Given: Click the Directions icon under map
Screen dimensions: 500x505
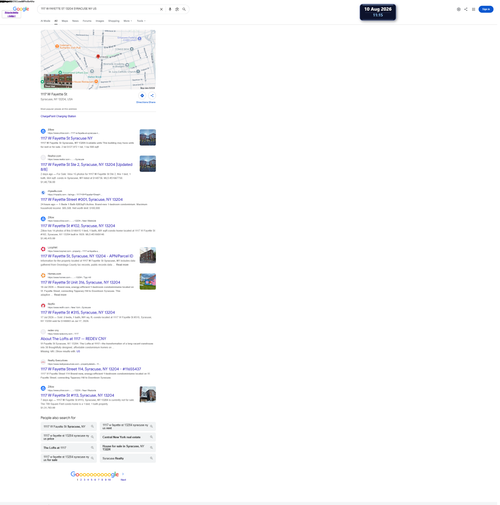Looking at the screenshot, I should click(142, 96).
